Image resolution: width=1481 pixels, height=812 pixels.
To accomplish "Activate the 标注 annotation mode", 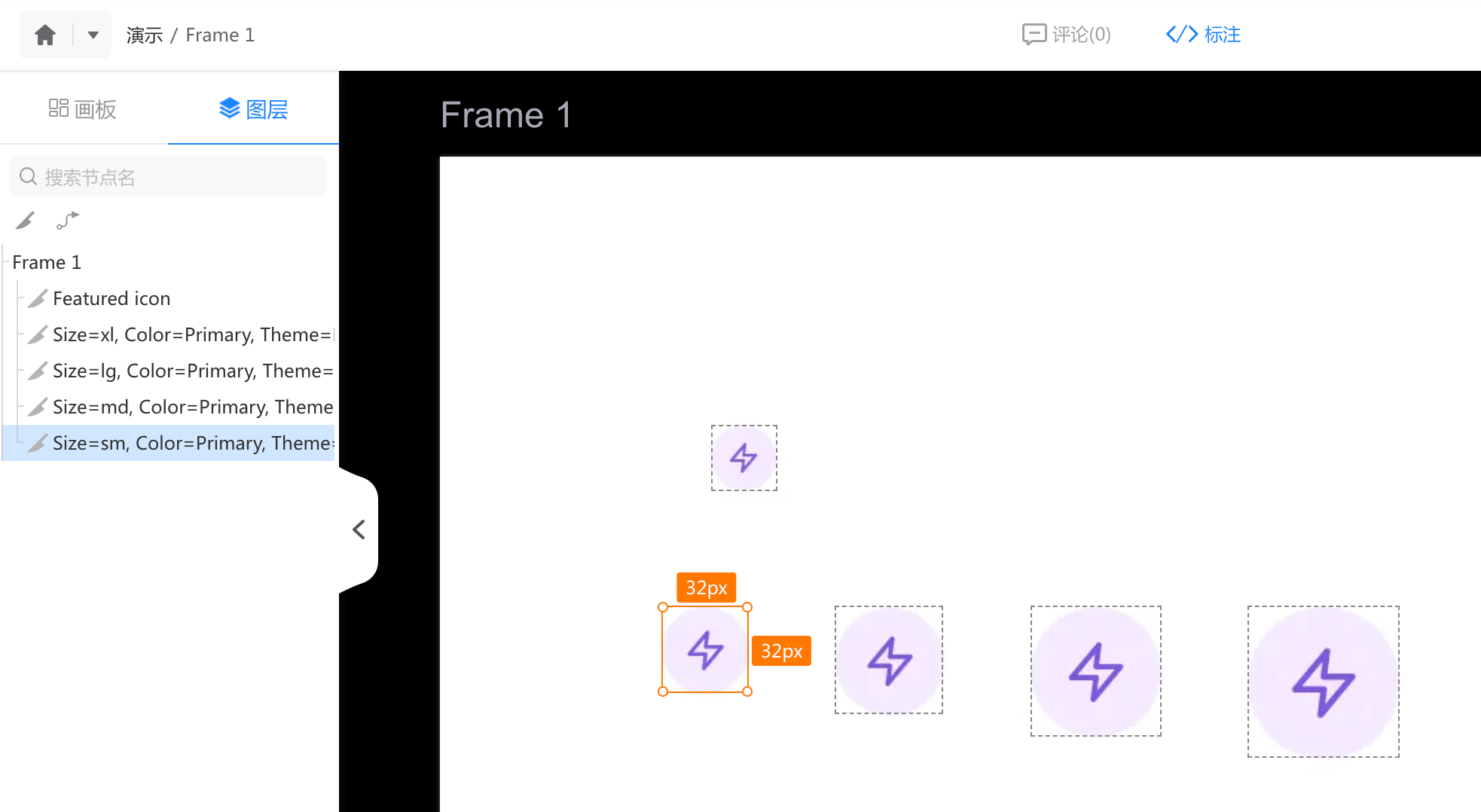I will pos(1203,35).
